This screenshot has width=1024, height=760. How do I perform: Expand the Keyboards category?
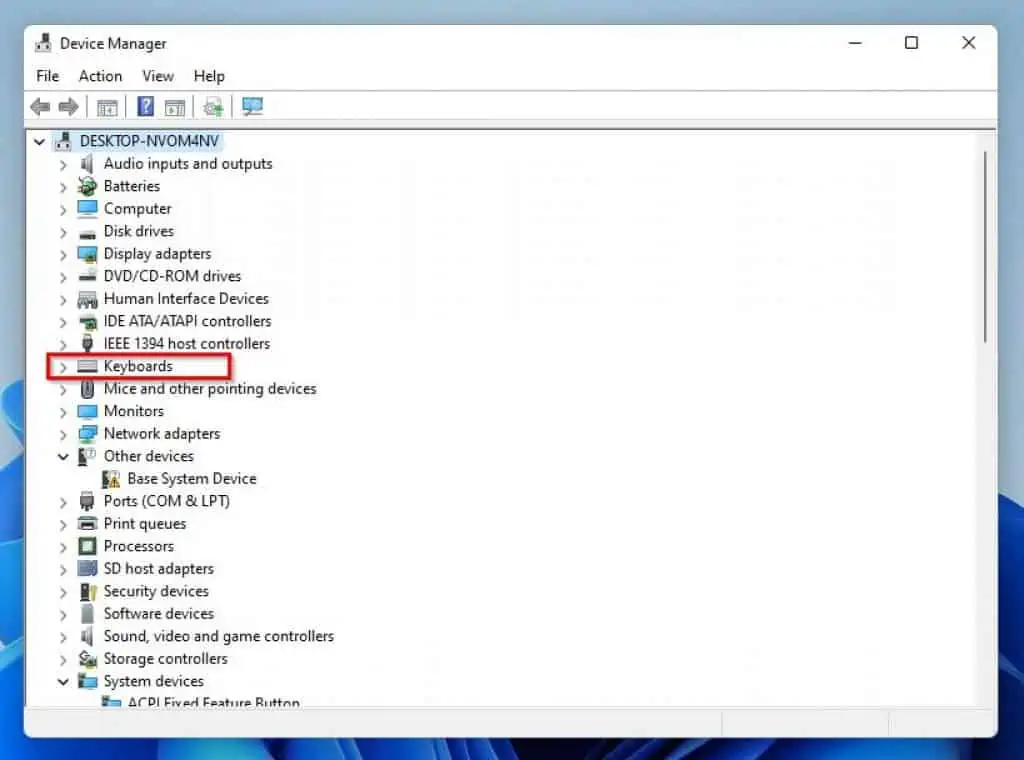tap(63, 366)
